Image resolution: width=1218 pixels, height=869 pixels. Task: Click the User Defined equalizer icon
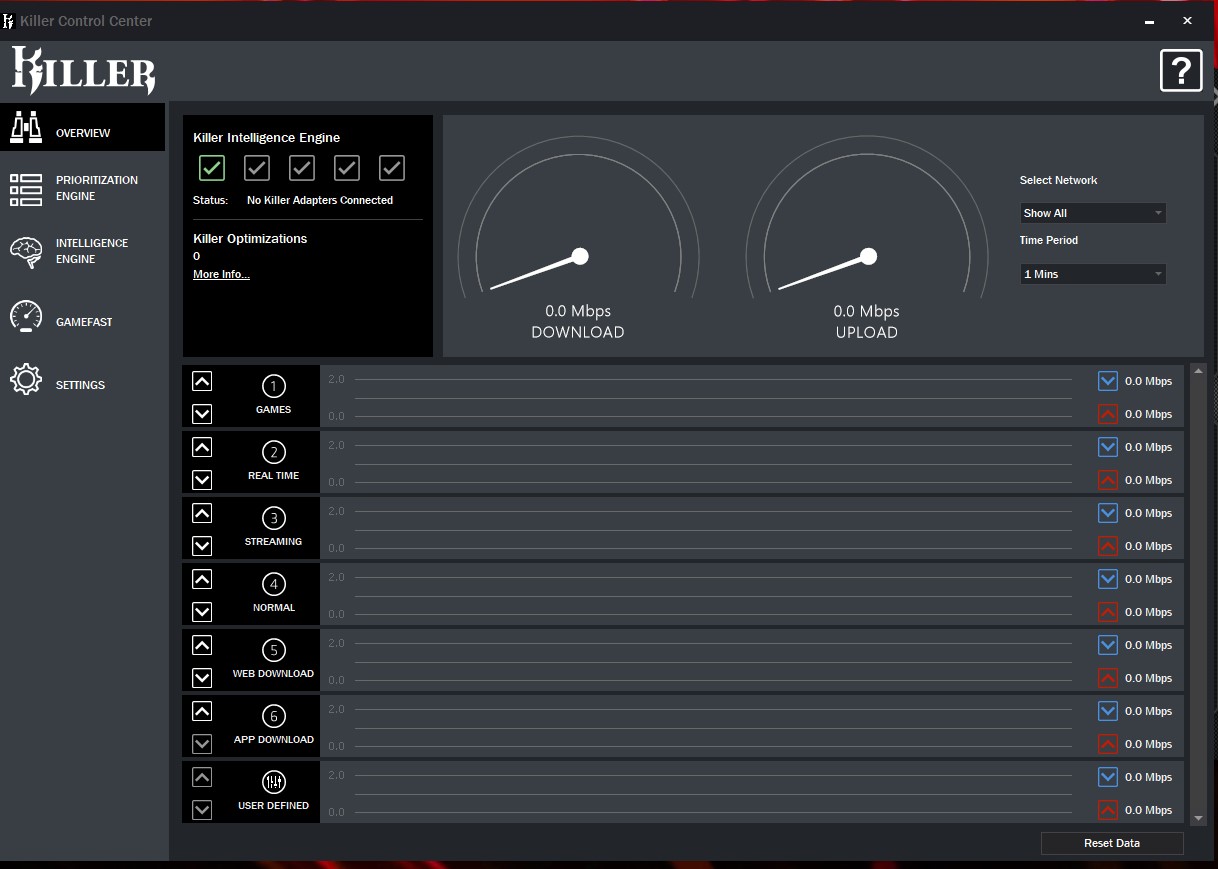point(273,782)
